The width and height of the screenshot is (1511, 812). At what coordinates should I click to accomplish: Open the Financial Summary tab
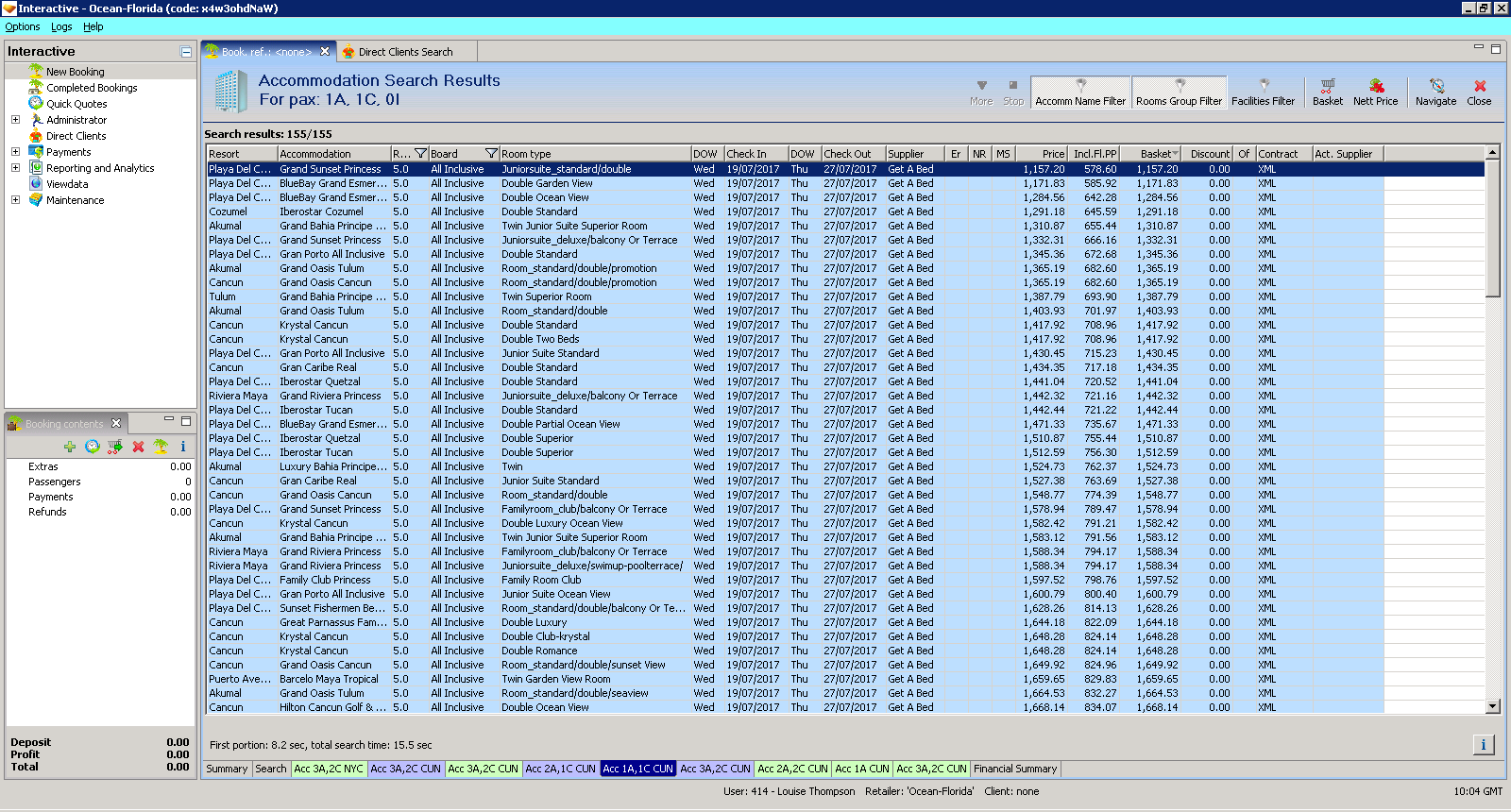(x=1015, y=769)
